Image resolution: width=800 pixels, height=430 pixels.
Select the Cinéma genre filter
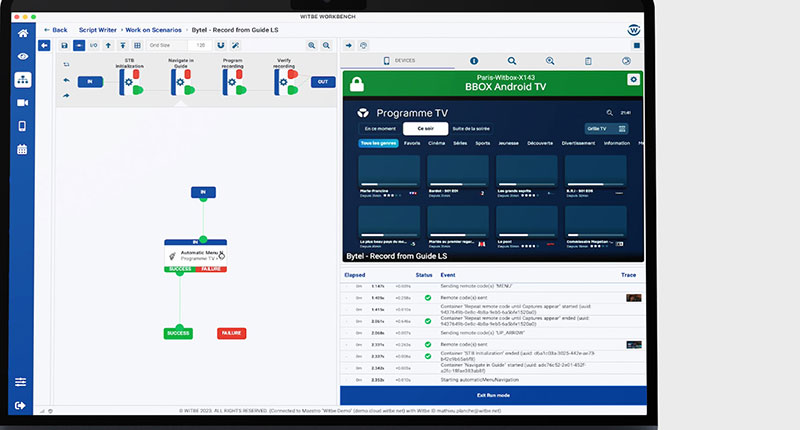pyautogui.click(x=437, y=143)
